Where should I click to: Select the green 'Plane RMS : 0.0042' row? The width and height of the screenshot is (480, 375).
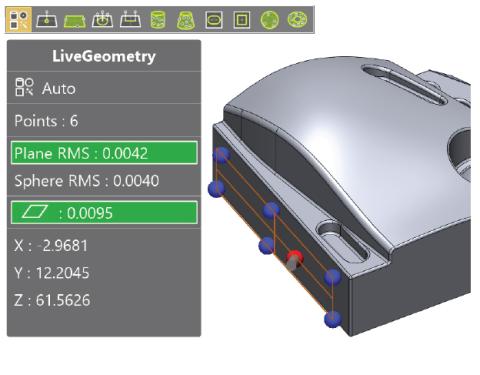coord(104,153)
